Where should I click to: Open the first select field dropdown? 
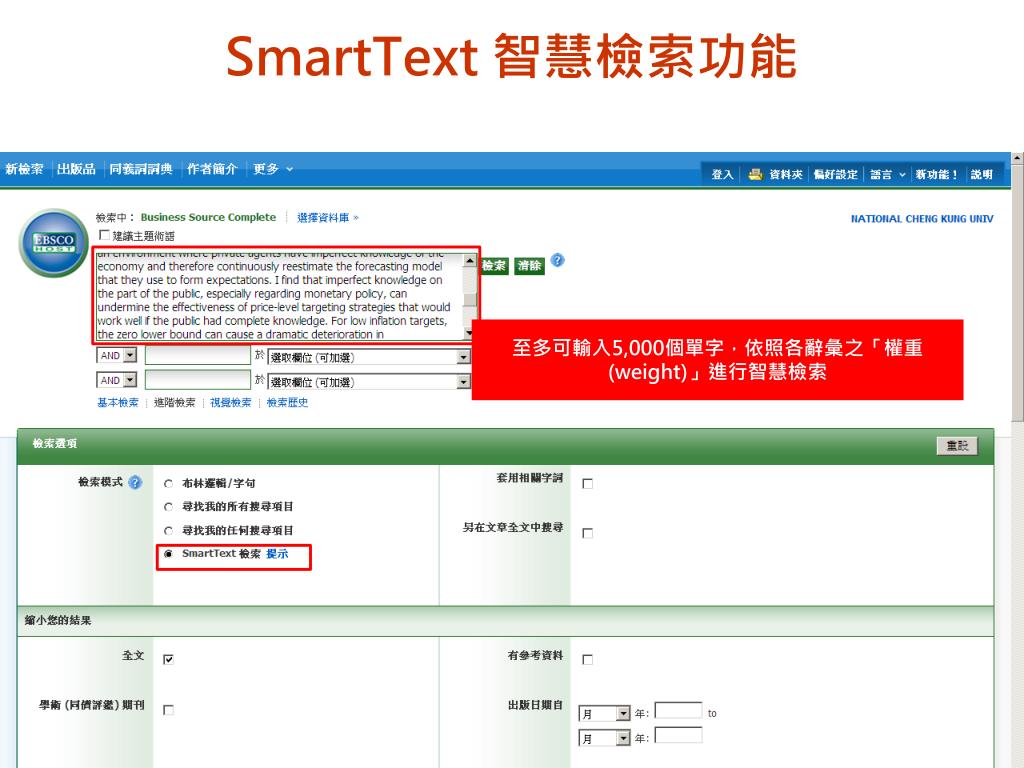369,357
